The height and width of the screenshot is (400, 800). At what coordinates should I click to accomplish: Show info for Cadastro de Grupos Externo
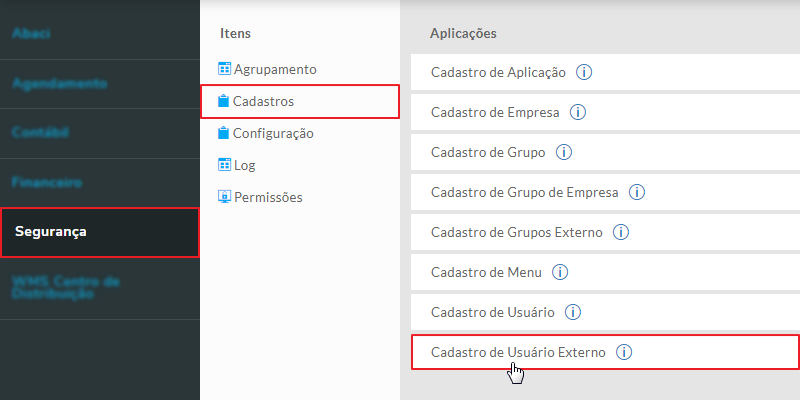(620, 232)
